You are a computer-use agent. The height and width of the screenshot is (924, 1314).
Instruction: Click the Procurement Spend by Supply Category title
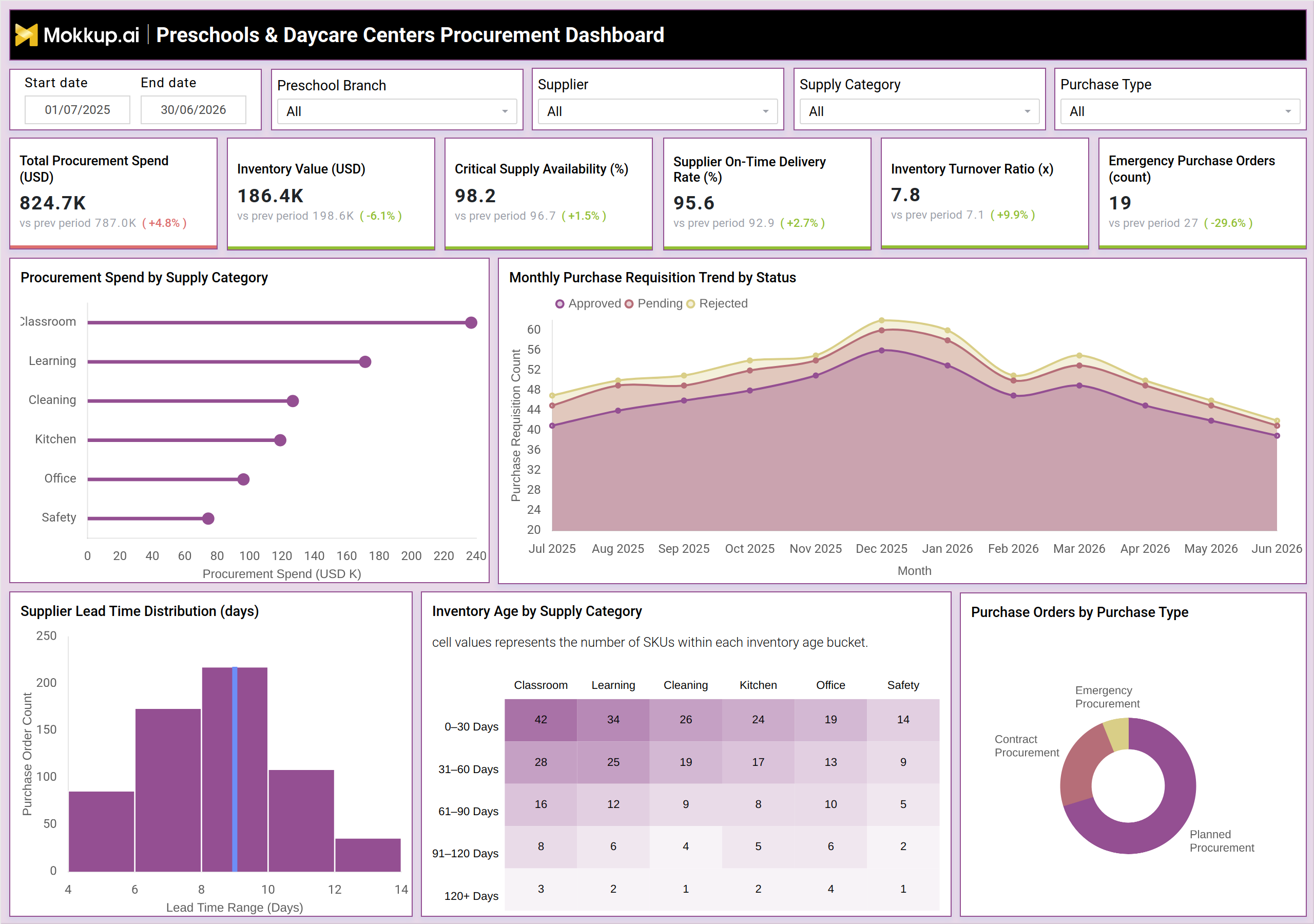click(x=144, y=278)
